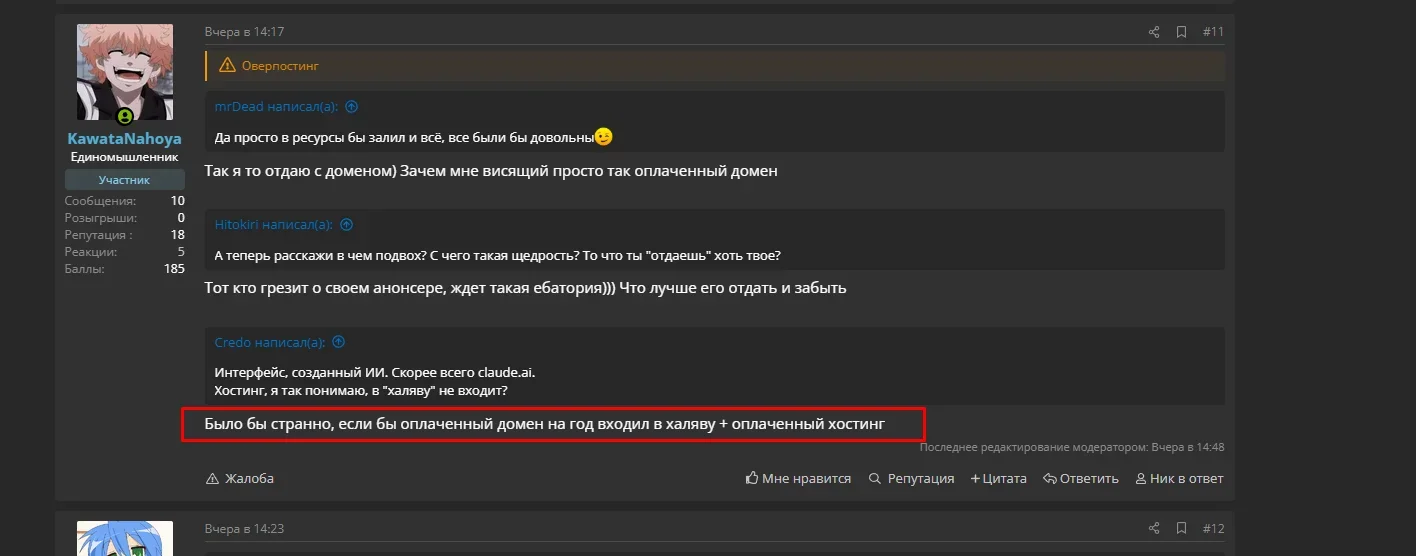
Task: Click share icon on post #12
Action: tap(1154, 528)
